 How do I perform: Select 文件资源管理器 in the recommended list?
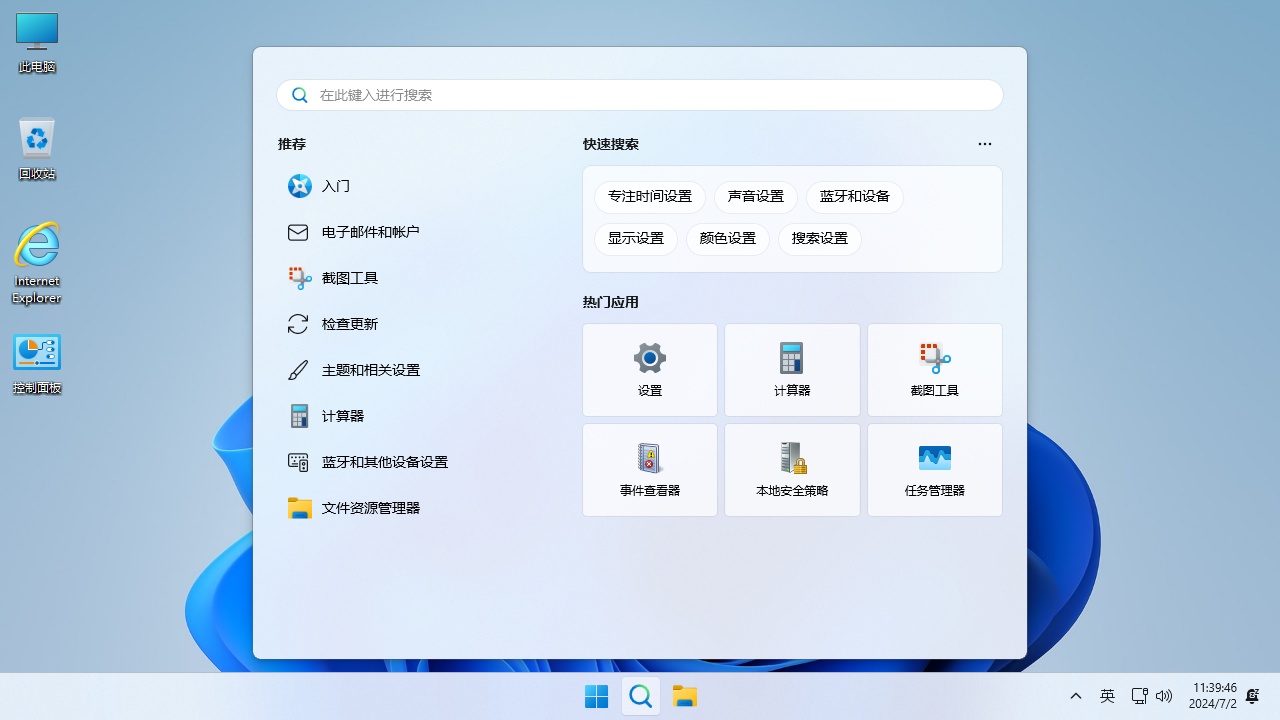point(369,507)
